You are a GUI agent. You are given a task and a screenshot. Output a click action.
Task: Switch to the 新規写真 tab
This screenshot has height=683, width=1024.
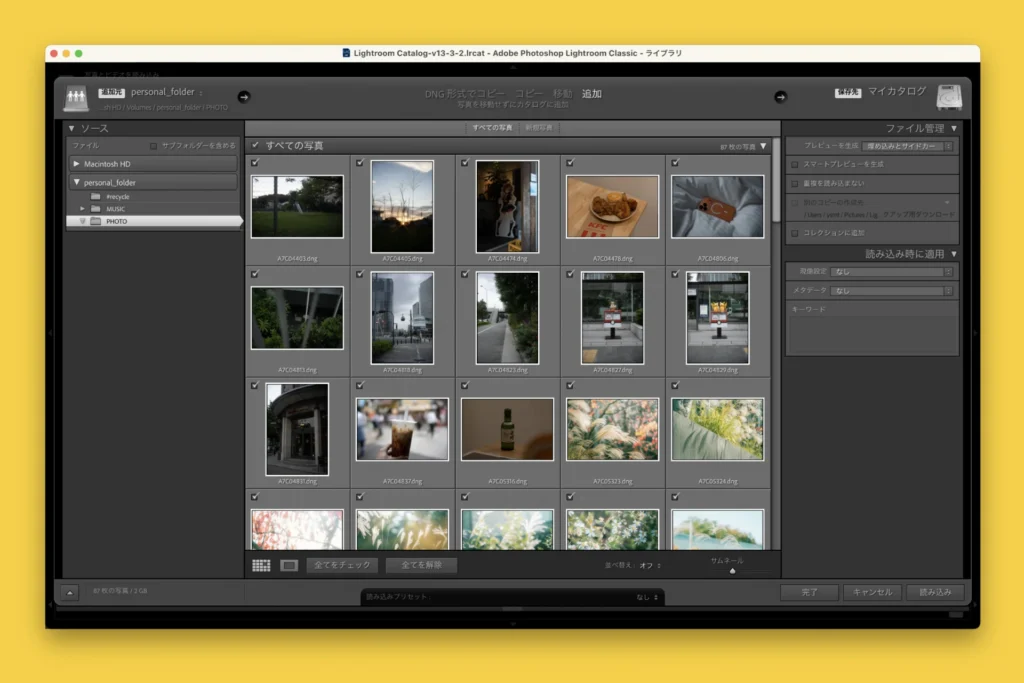pyautogui.click(x=539, y=128)
